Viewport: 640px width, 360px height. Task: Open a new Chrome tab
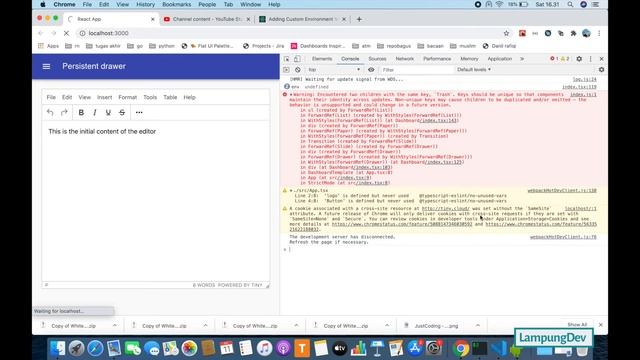pos(359,19)
